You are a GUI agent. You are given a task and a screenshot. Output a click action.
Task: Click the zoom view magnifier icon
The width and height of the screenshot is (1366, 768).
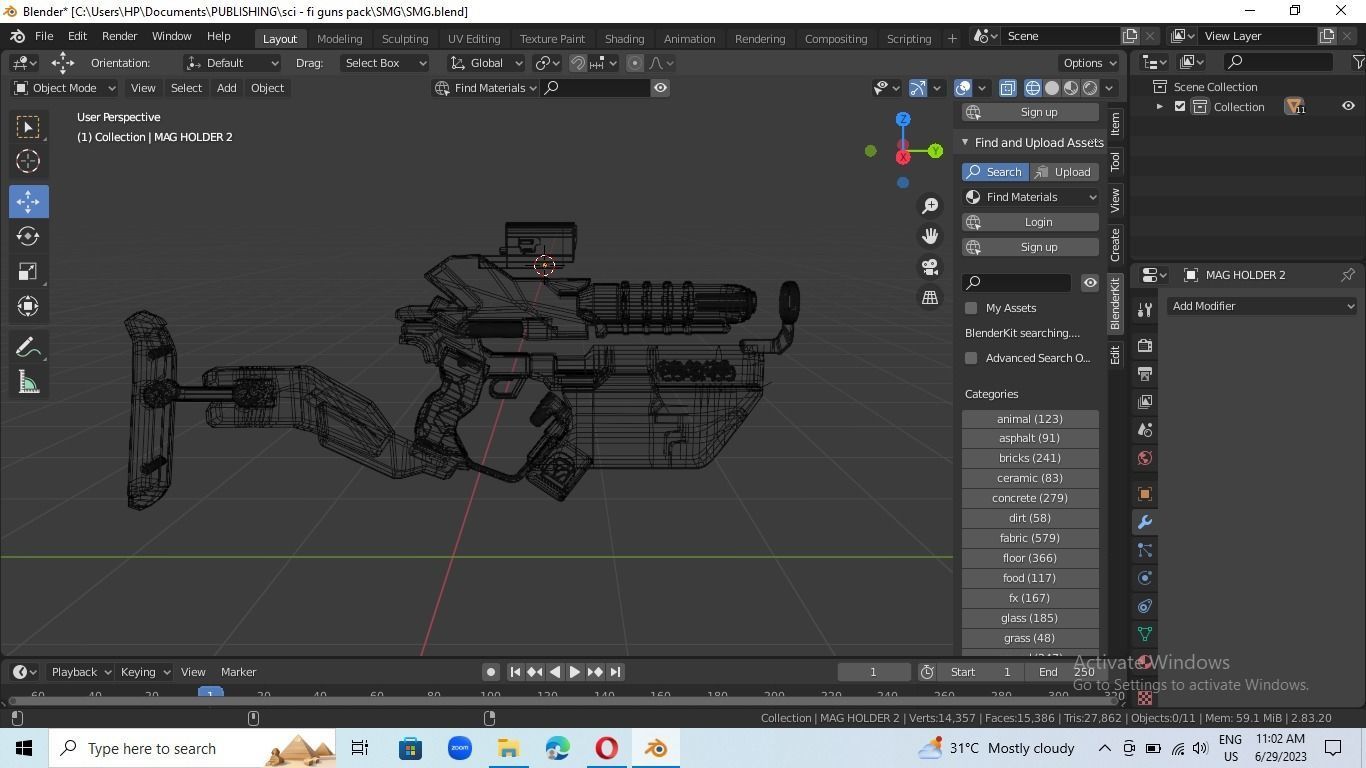(930, 206)
